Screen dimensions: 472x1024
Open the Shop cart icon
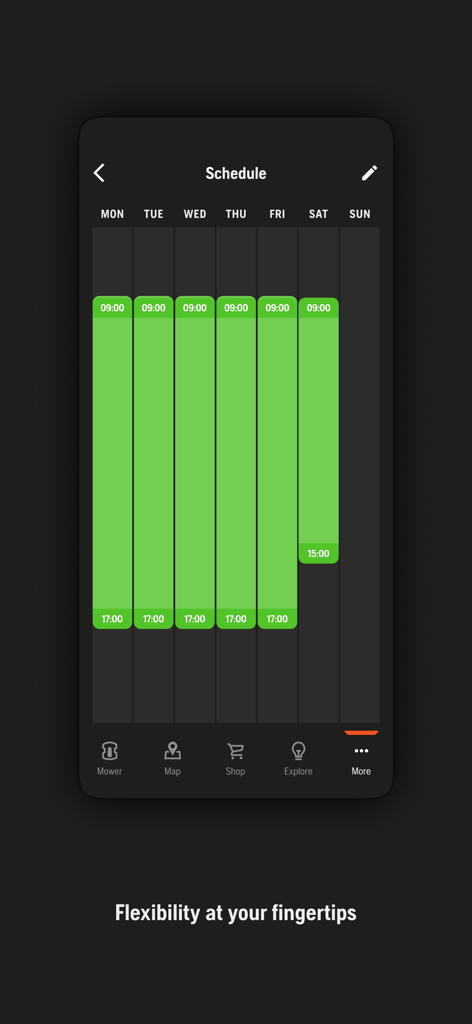(235, 751)
